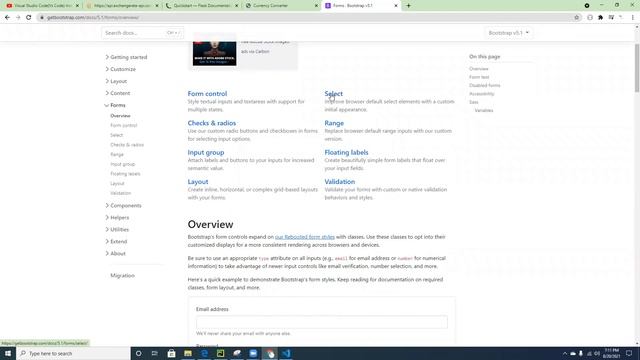Expand the Helpers sidebar section
Screen dimensions: 640x360
click(x=118, y=218)
